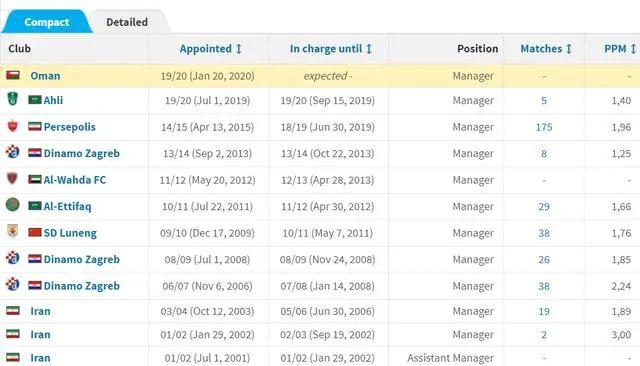Open the Persepolis club link

pos(69,127)
